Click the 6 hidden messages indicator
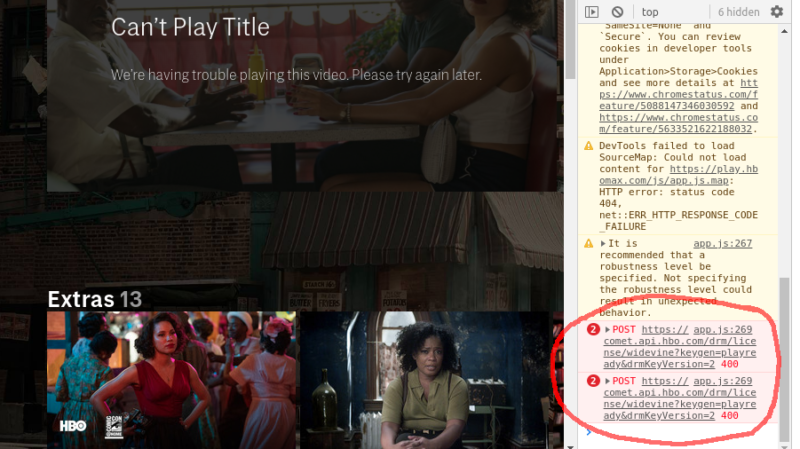800x449 pixels. tap(738, 12)
